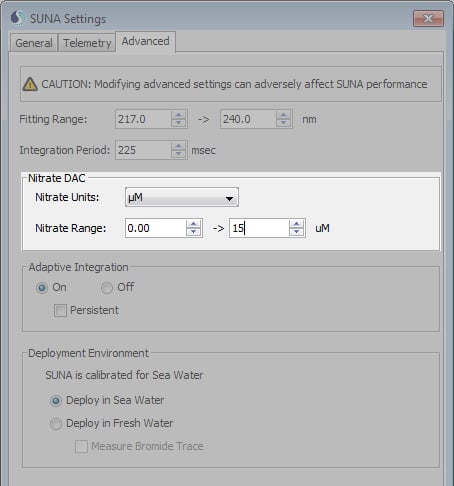This screenshot has width=454, height=486.
Task: Switch to the General tab
Action: click(34, 43)
